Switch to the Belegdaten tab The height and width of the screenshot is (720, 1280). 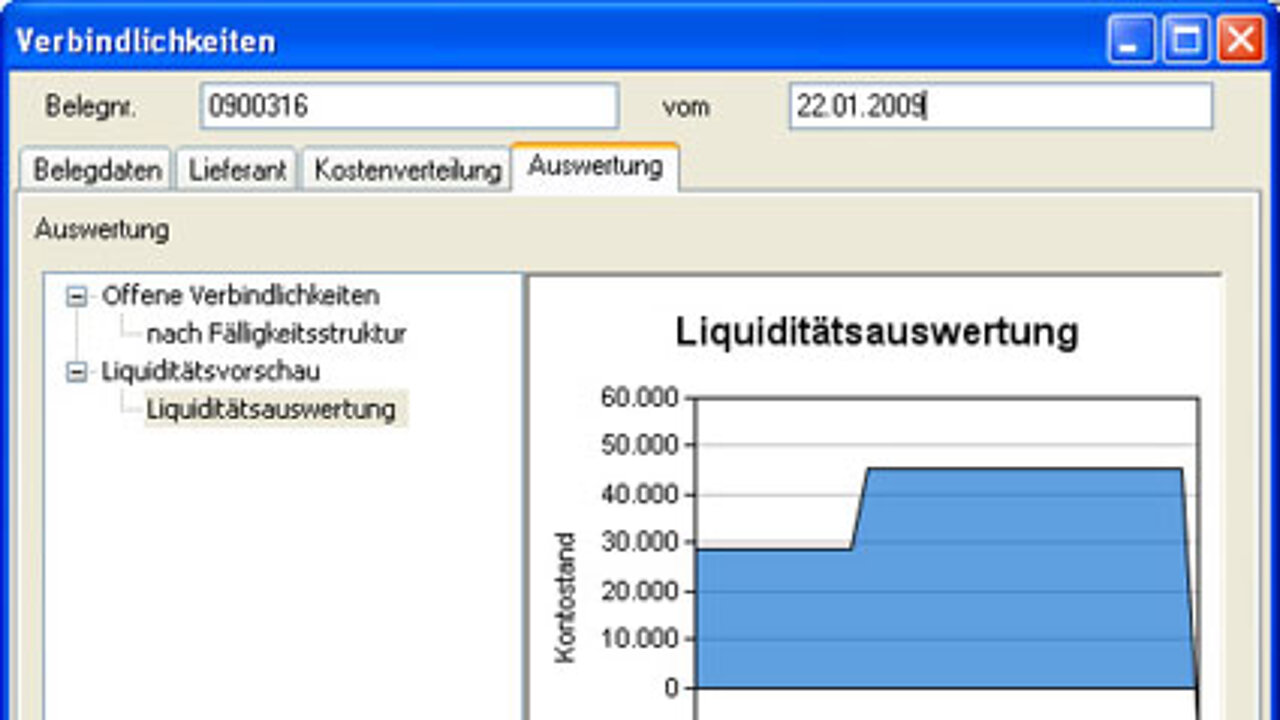(x=97, y=170)
